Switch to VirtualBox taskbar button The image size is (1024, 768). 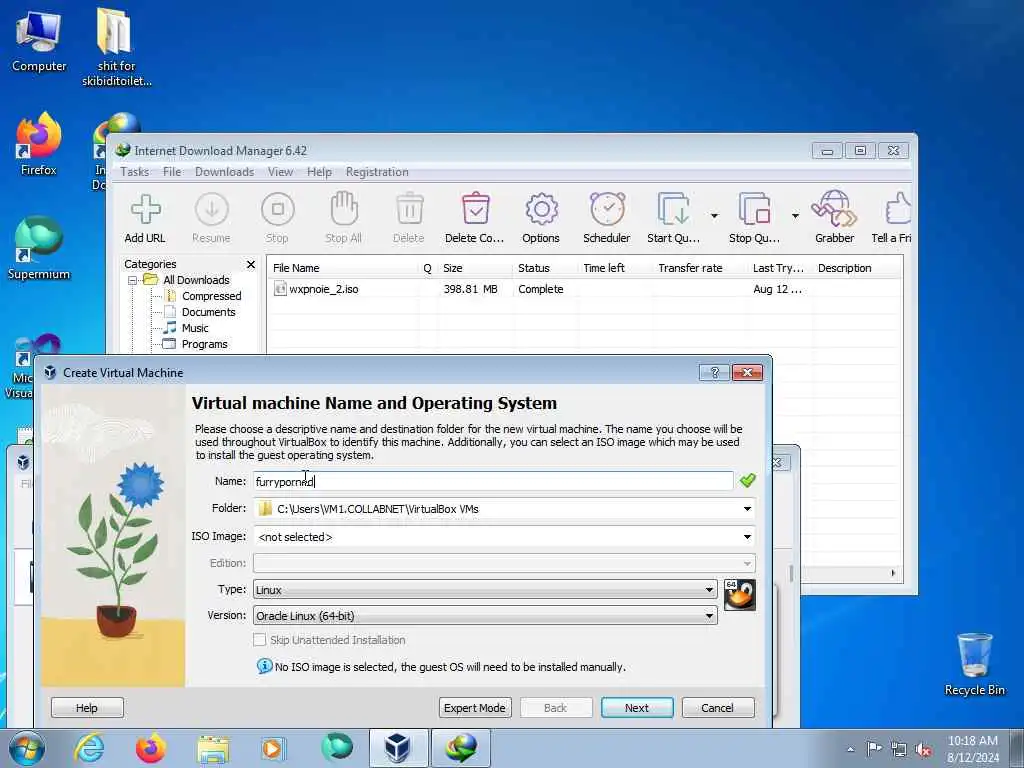398,748
